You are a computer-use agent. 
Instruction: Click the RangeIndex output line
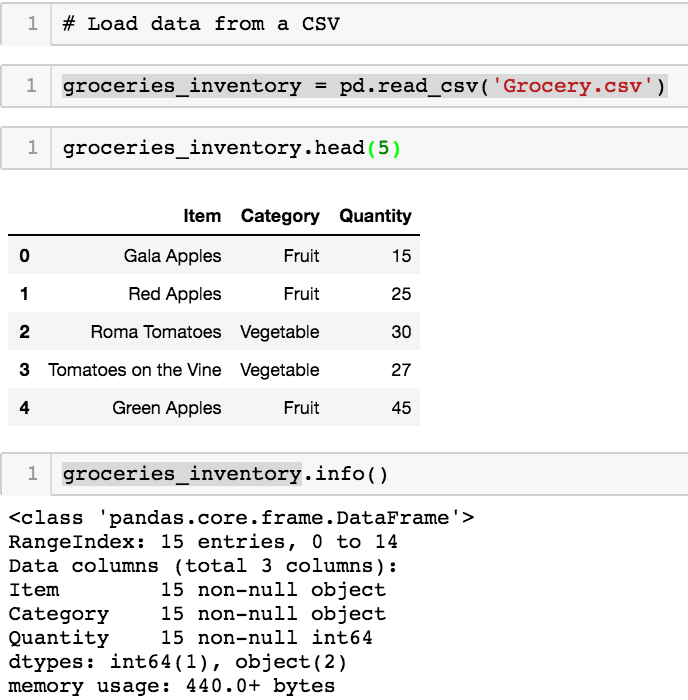pos(203,542)
